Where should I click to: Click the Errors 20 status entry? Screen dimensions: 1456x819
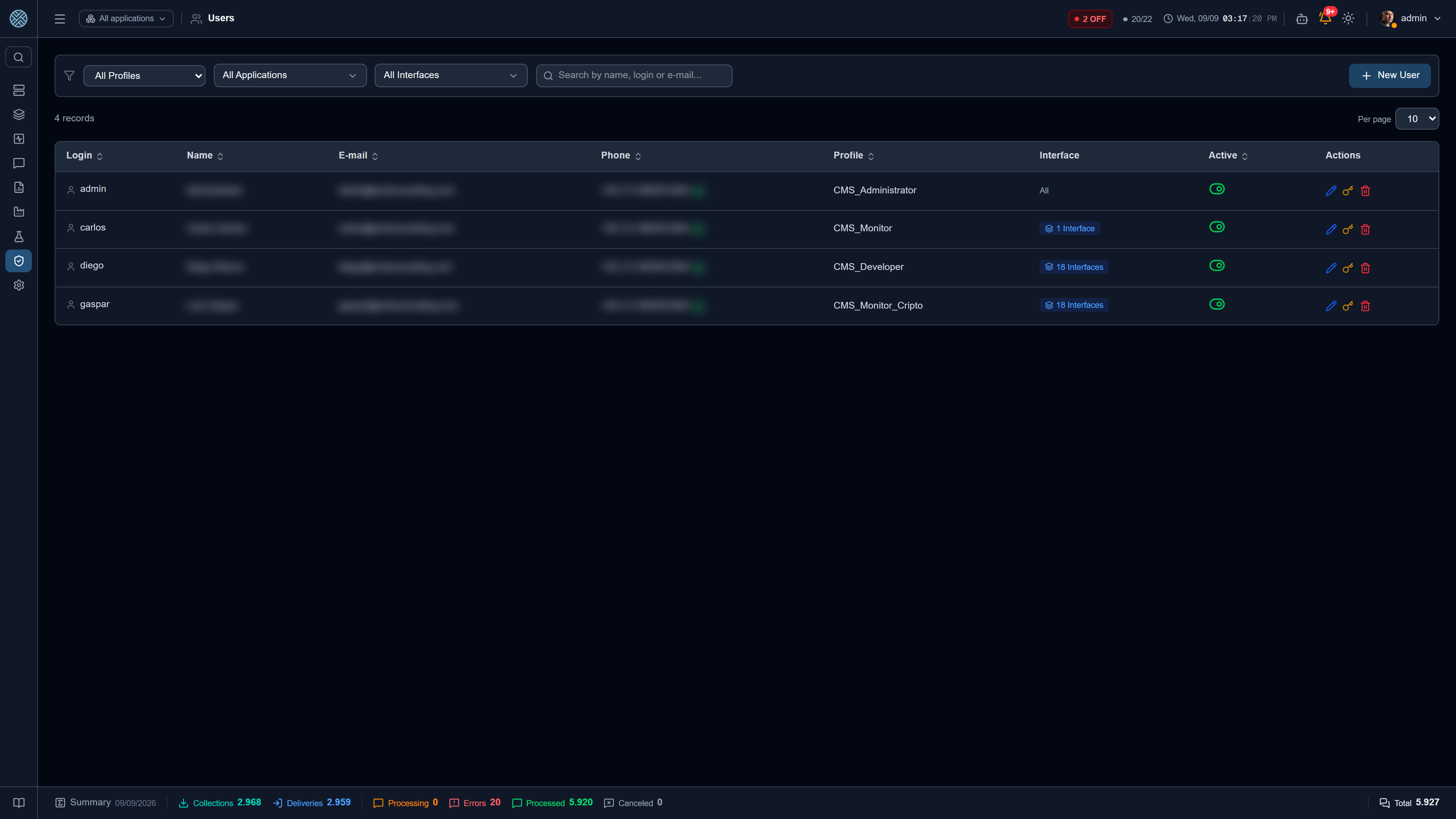475,803
